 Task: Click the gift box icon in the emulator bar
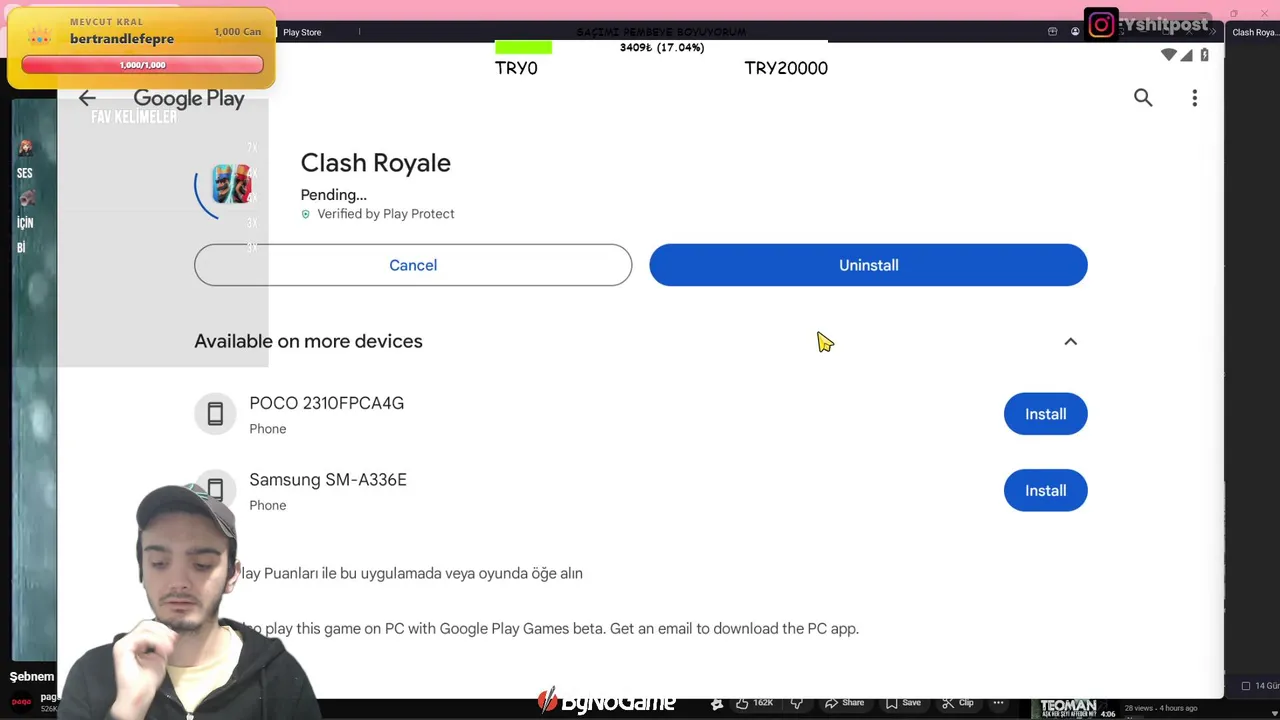coord(1052,31)
